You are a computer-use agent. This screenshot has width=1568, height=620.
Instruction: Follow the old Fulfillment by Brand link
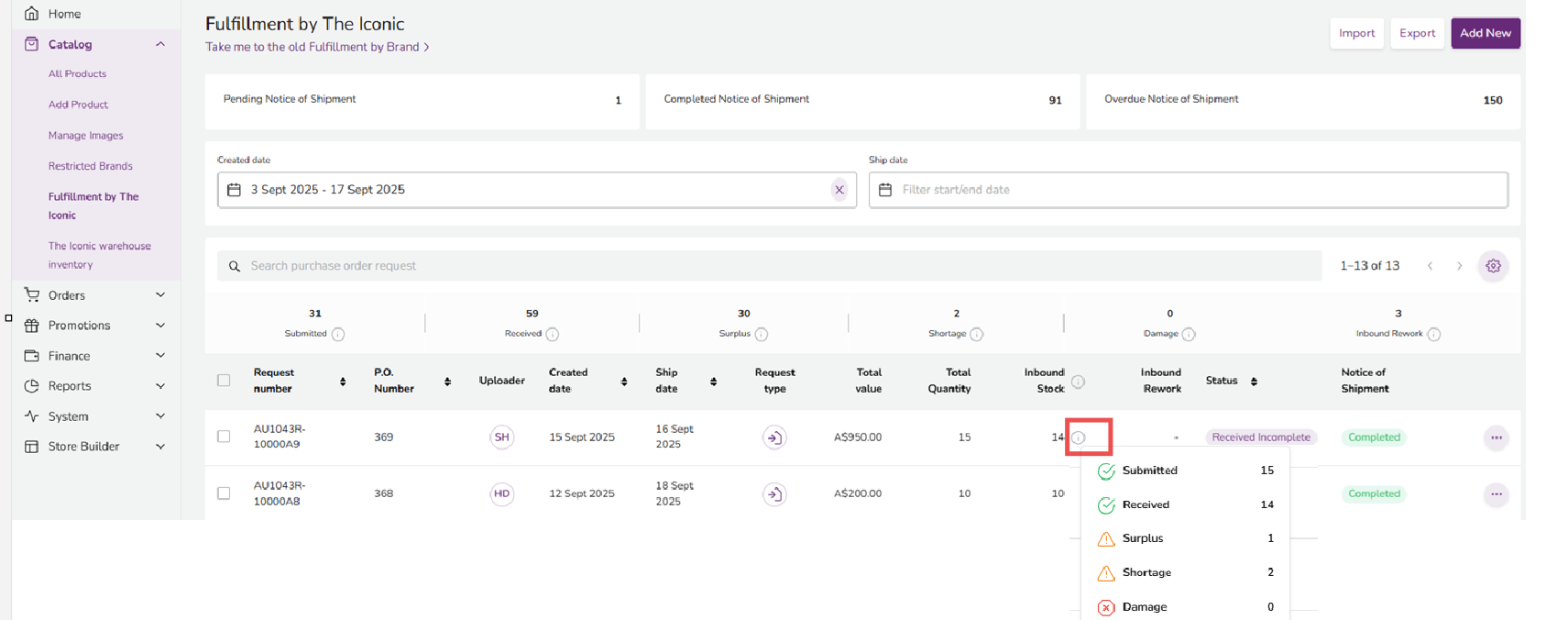coord(316,47)
